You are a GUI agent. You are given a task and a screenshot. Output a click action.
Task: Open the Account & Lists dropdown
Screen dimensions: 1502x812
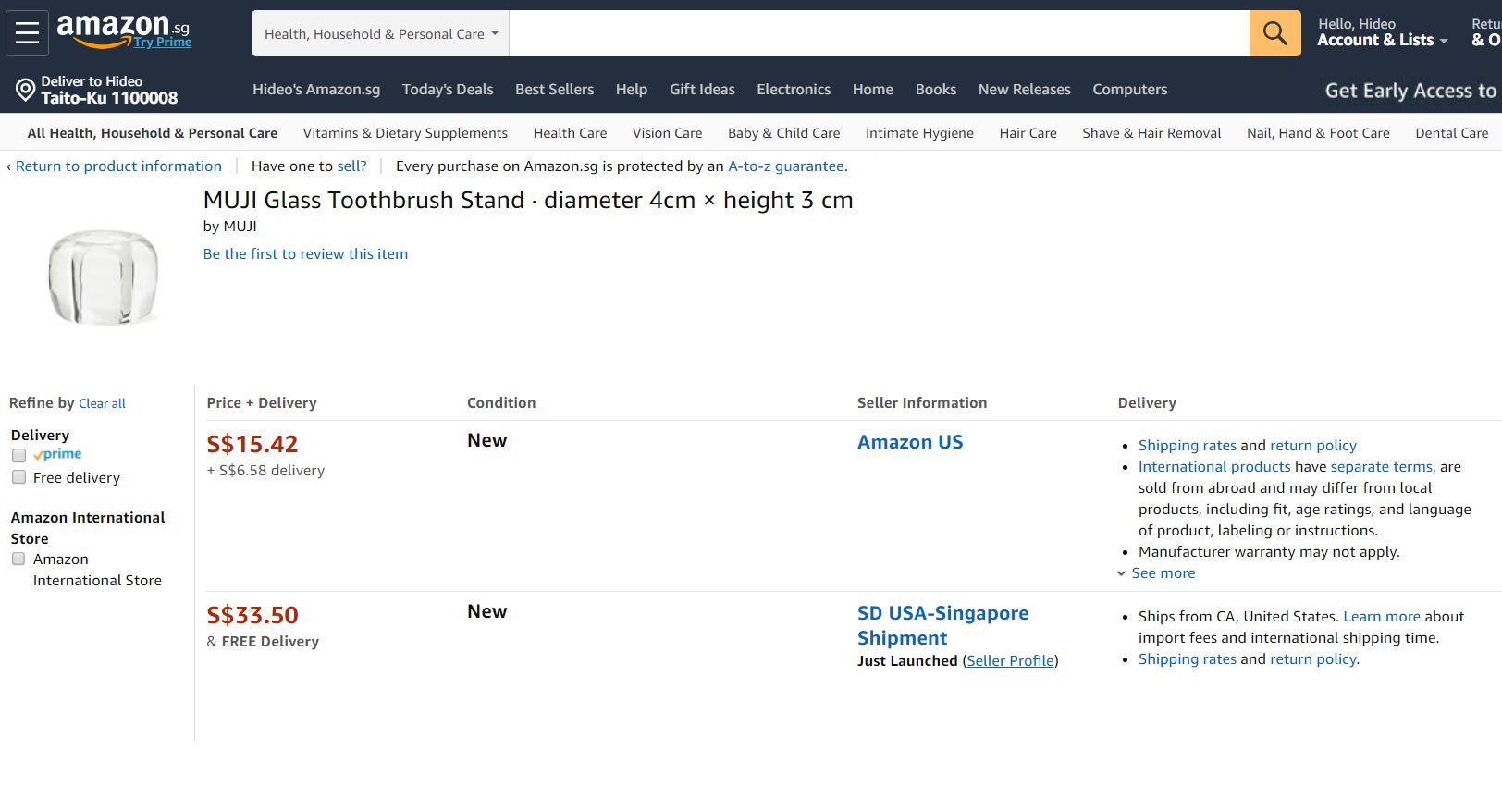1383,32
